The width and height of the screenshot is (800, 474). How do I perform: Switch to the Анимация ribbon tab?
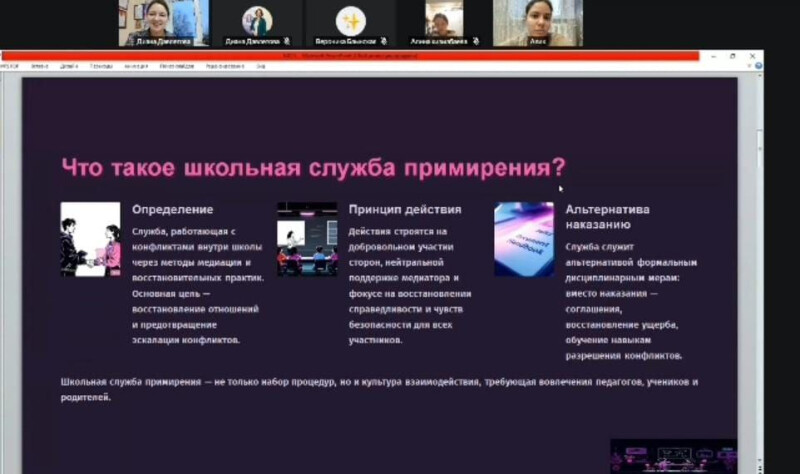(134, 67)
